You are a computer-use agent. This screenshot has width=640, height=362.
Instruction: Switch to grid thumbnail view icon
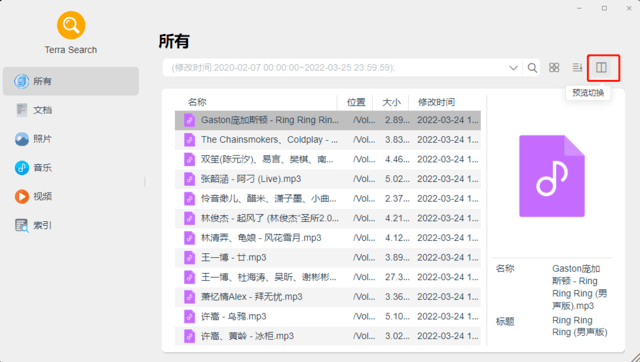[x=554, y=67]
